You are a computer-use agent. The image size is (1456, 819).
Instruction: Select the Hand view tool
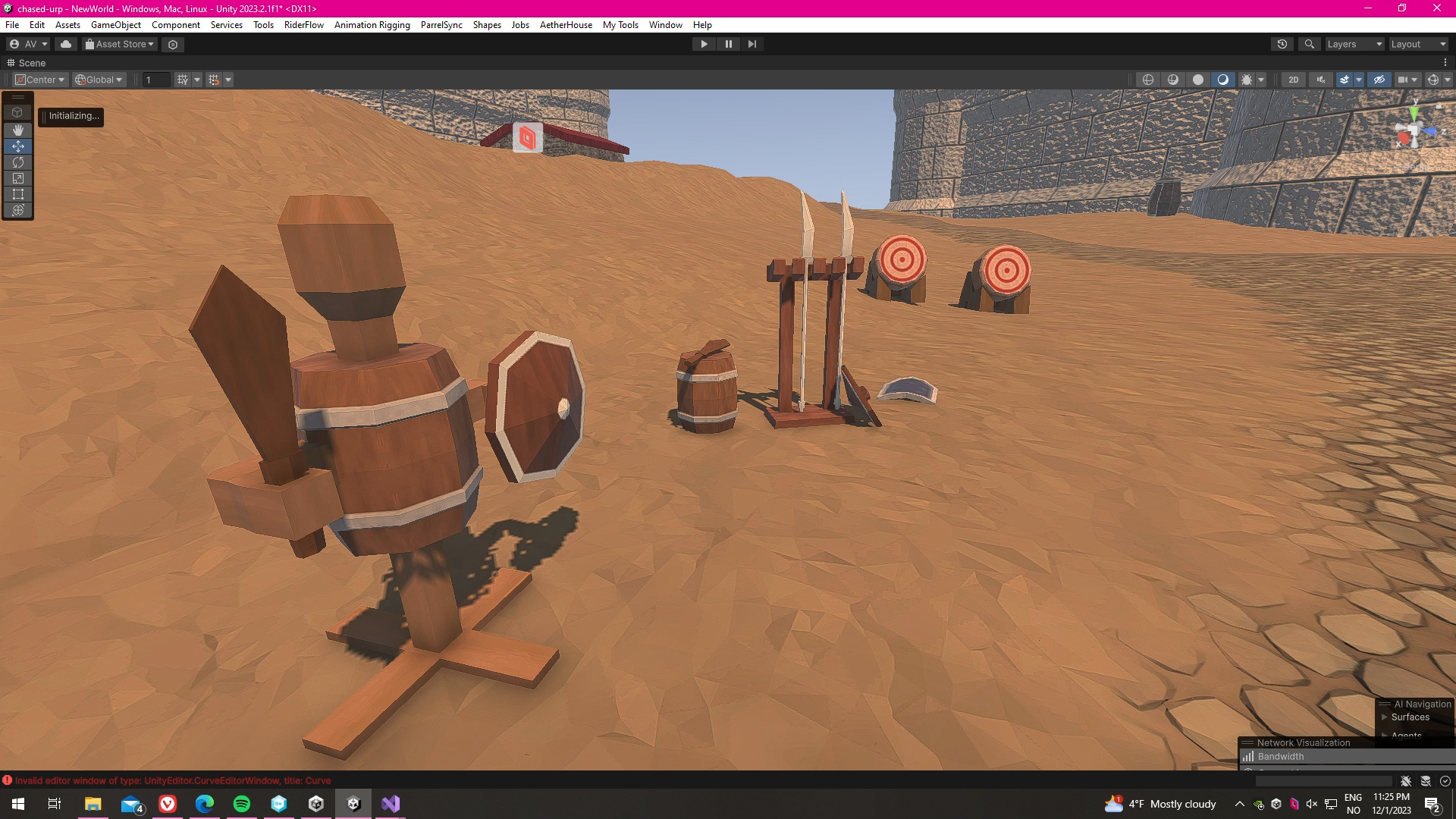pyautogui.click(x=18, y=130)
